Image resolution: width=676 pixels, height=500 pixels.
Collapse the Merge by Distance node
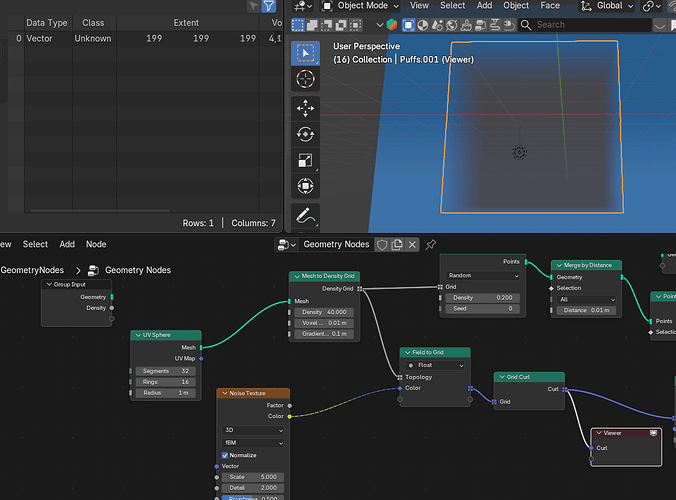tap(559, 266)
